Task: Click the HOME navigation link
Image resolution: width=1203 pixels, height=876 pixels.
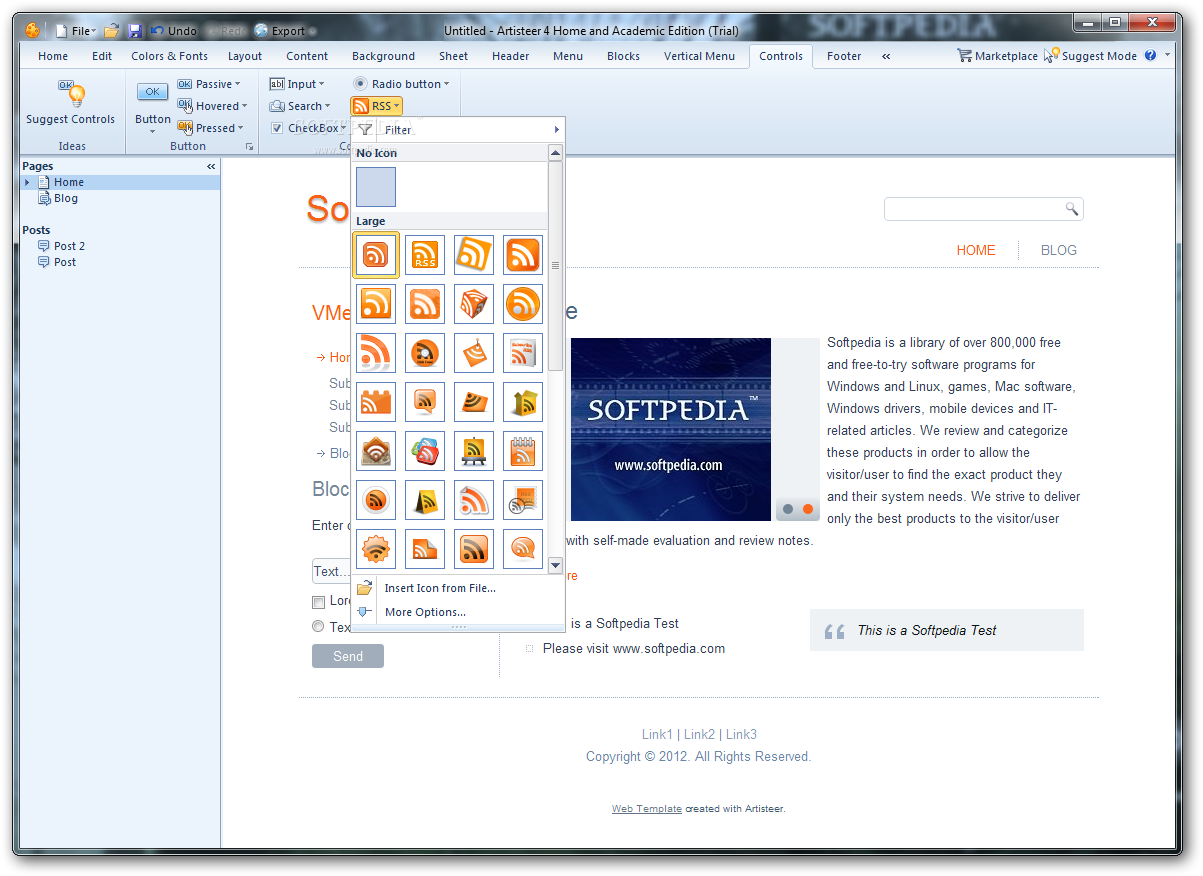Action: tap(976, 250)
